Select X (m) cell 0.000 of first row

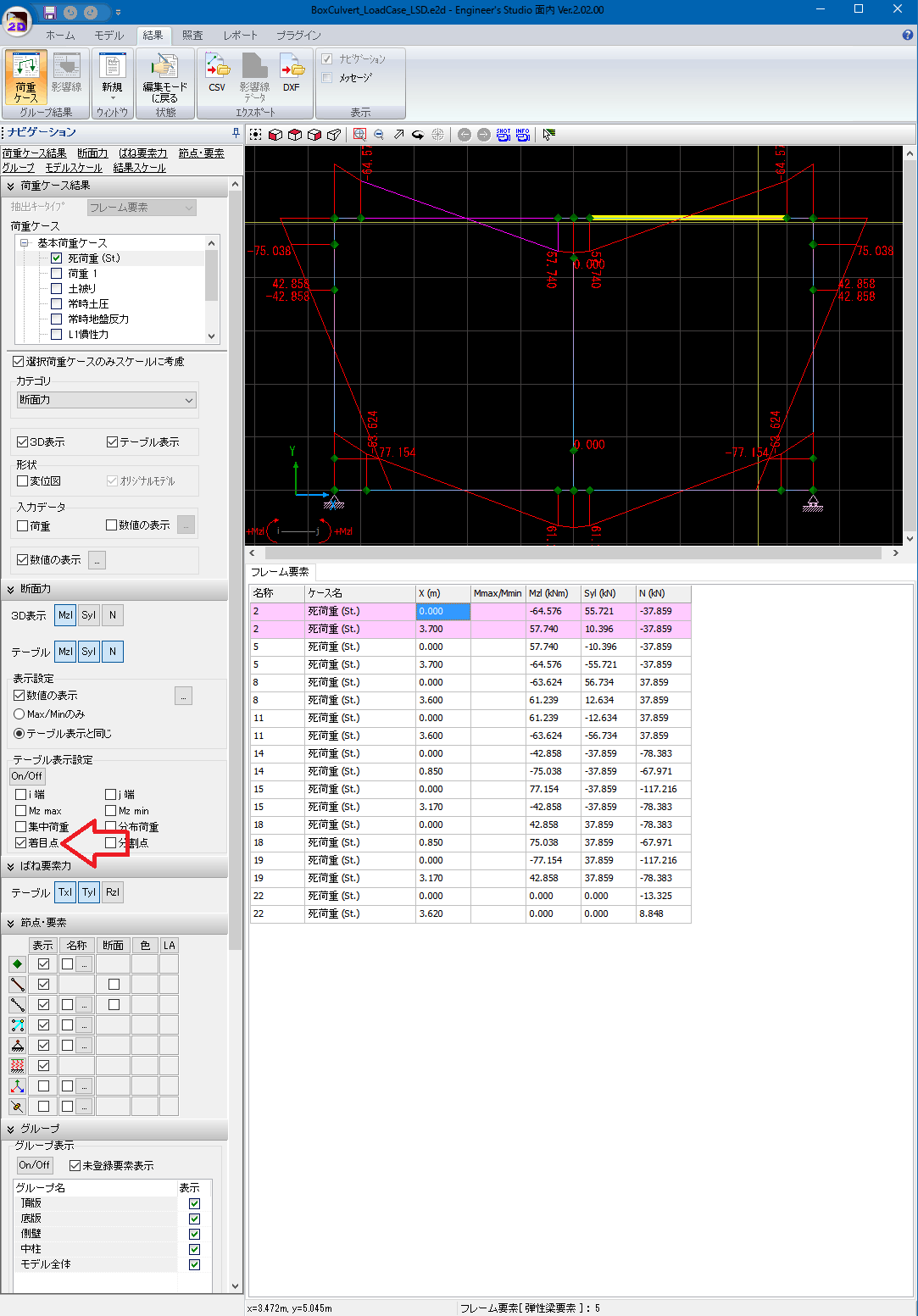[443, 611]
